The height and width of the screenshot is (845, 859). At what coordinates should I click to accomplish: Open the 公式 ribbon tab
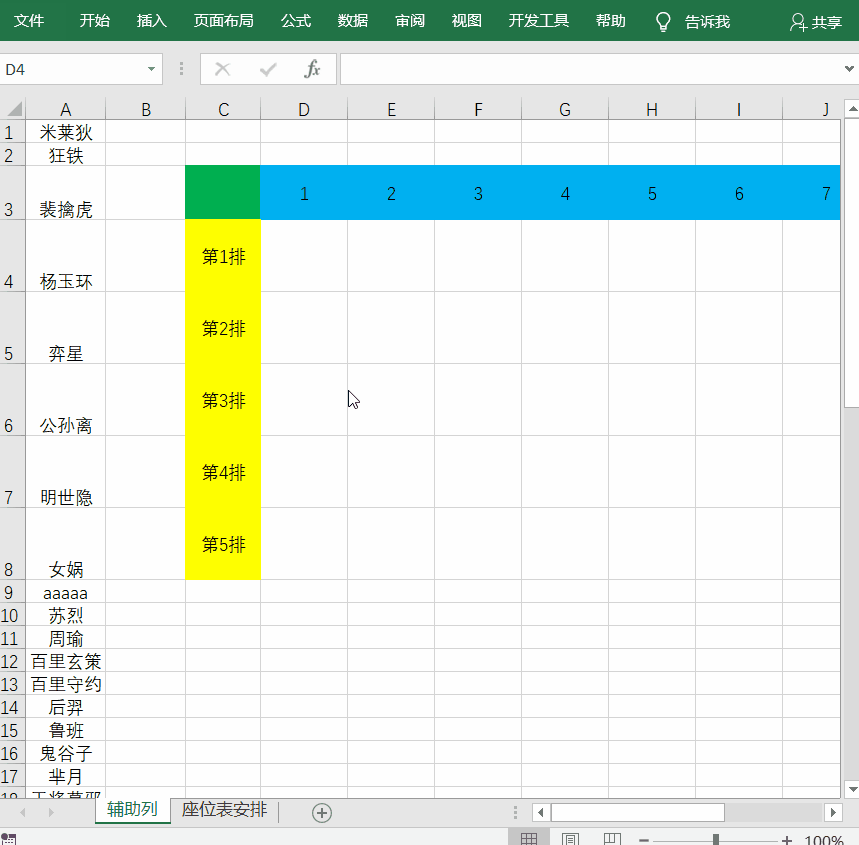coord(296,21)
